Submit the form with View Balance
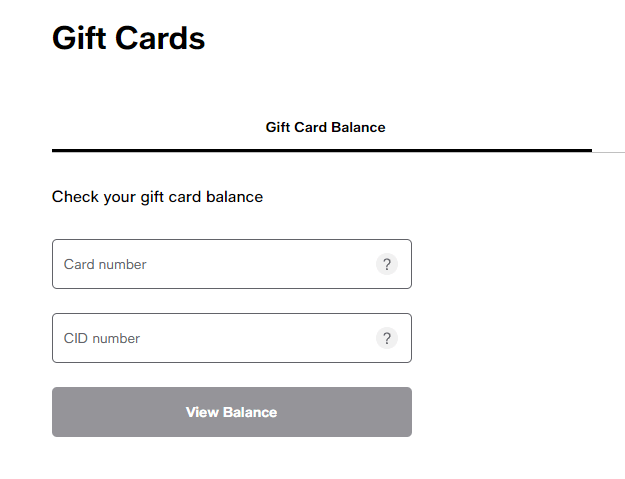The height and width of the screenshot is (479, 625). point(231,412)
